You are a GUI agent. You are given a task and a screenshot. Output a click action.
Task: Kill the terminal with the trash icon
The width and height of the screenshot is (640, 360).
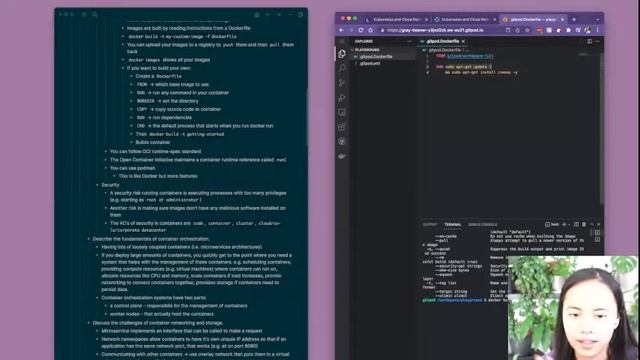point(584,224)
